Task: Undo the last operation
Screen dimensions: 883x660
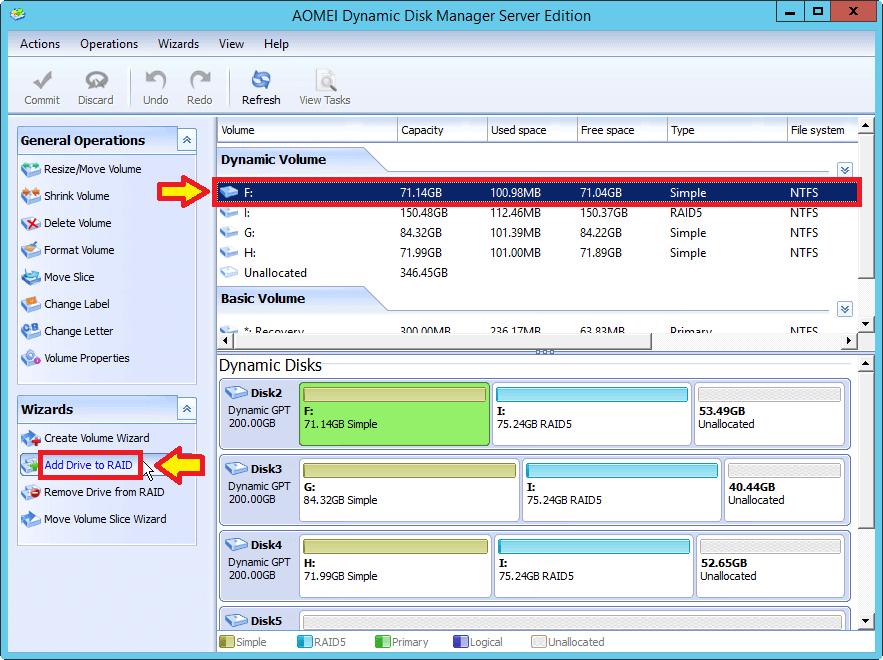Action: (x=155, y=88)
